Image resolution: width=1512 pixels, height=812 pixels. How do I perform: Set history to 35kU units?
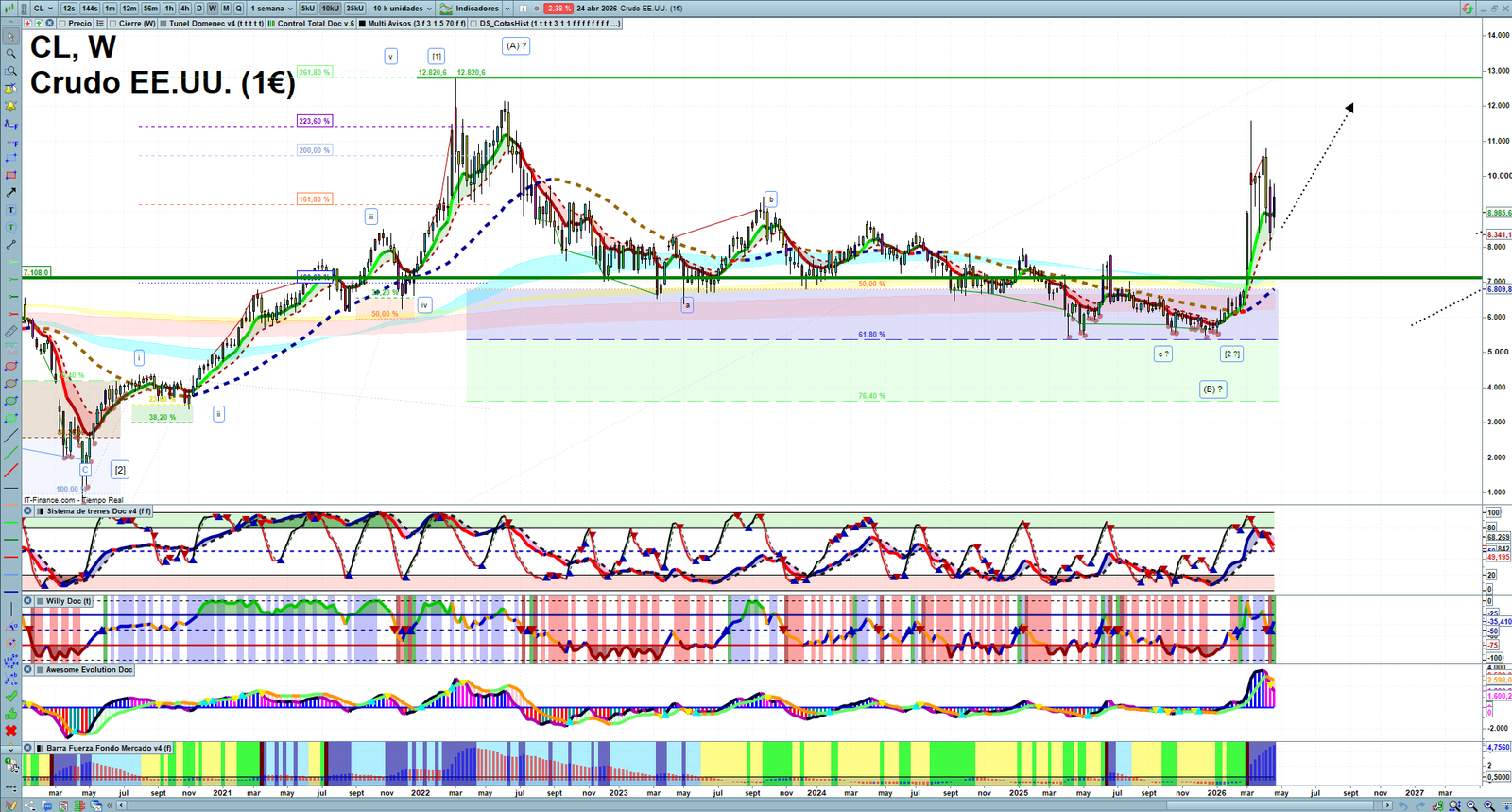pyautogui.click(x=354, y=9)
